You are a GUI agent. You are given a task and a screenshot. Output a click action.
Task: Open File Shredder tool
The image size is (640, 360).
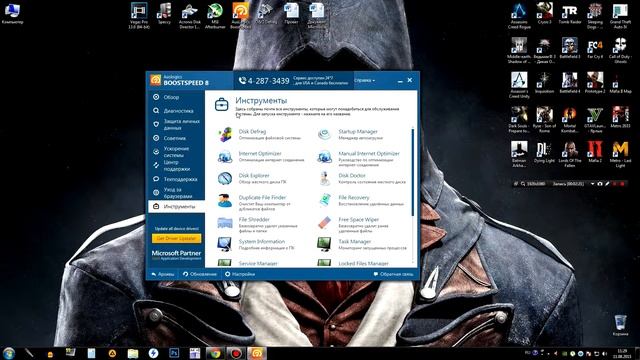pyautogui.click(x=254, y=220)
